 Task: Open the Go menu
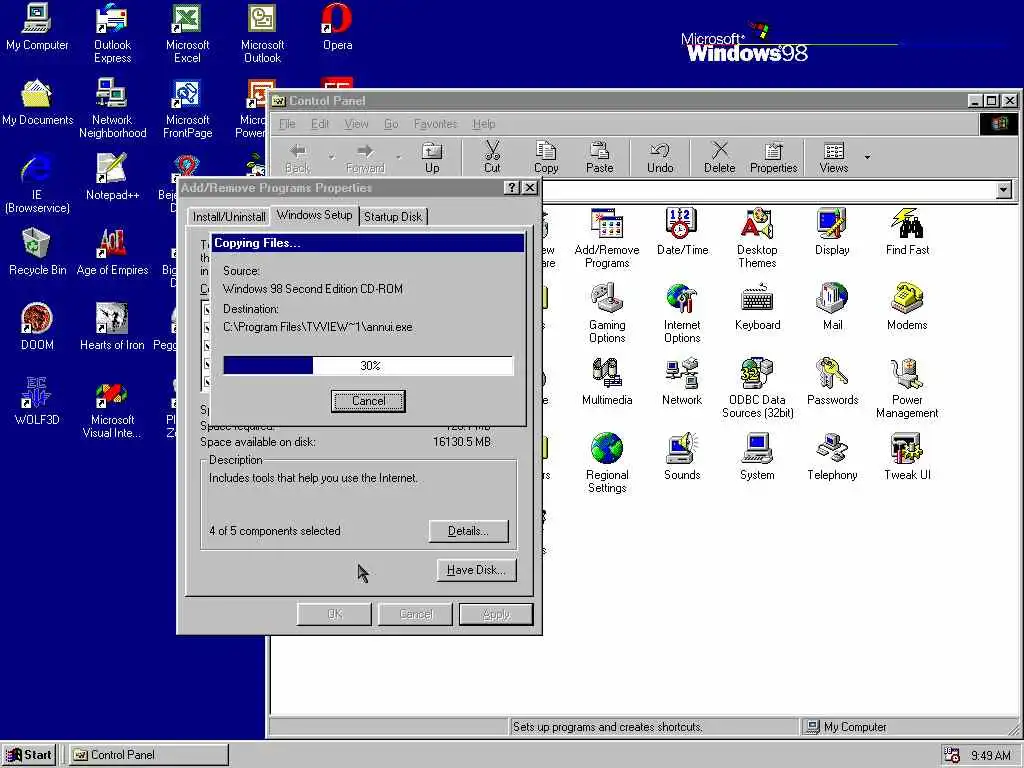(391, 123)
